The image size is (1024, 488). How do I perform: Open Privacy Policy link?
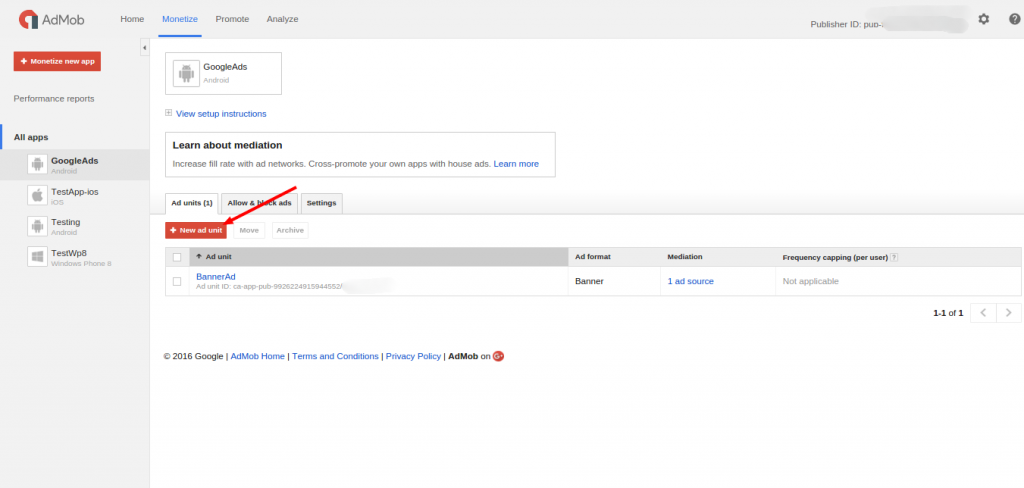(x=413, y=356)
